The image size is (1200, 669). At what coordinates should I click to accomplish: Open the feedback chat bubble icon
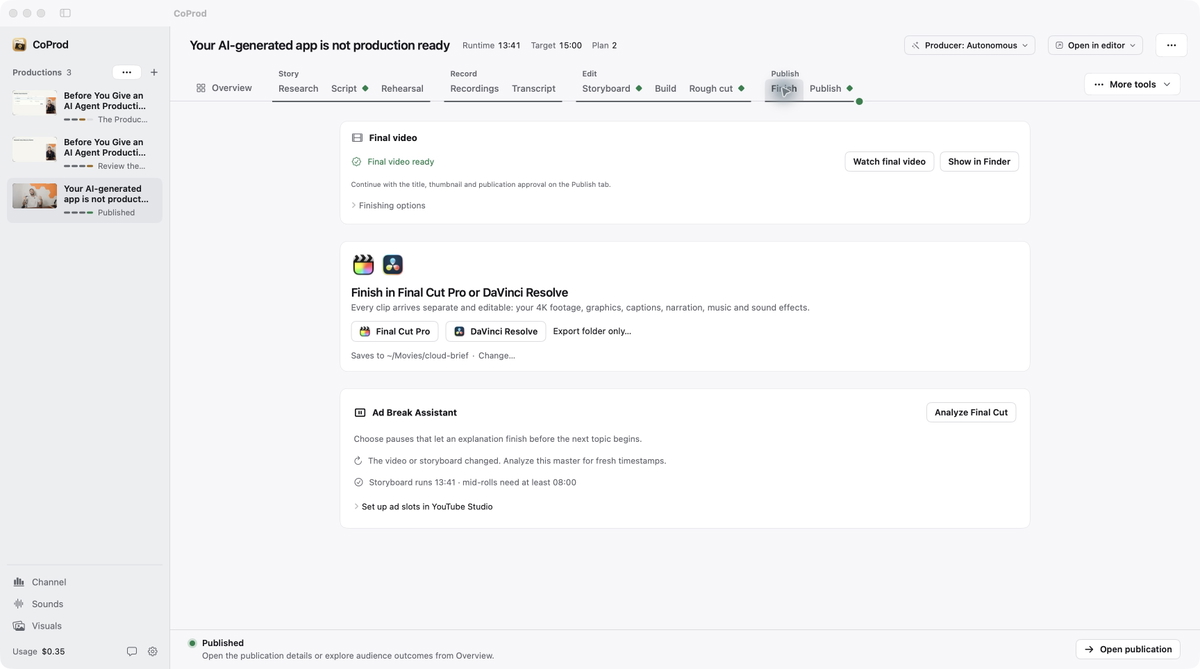click(131, 651)
